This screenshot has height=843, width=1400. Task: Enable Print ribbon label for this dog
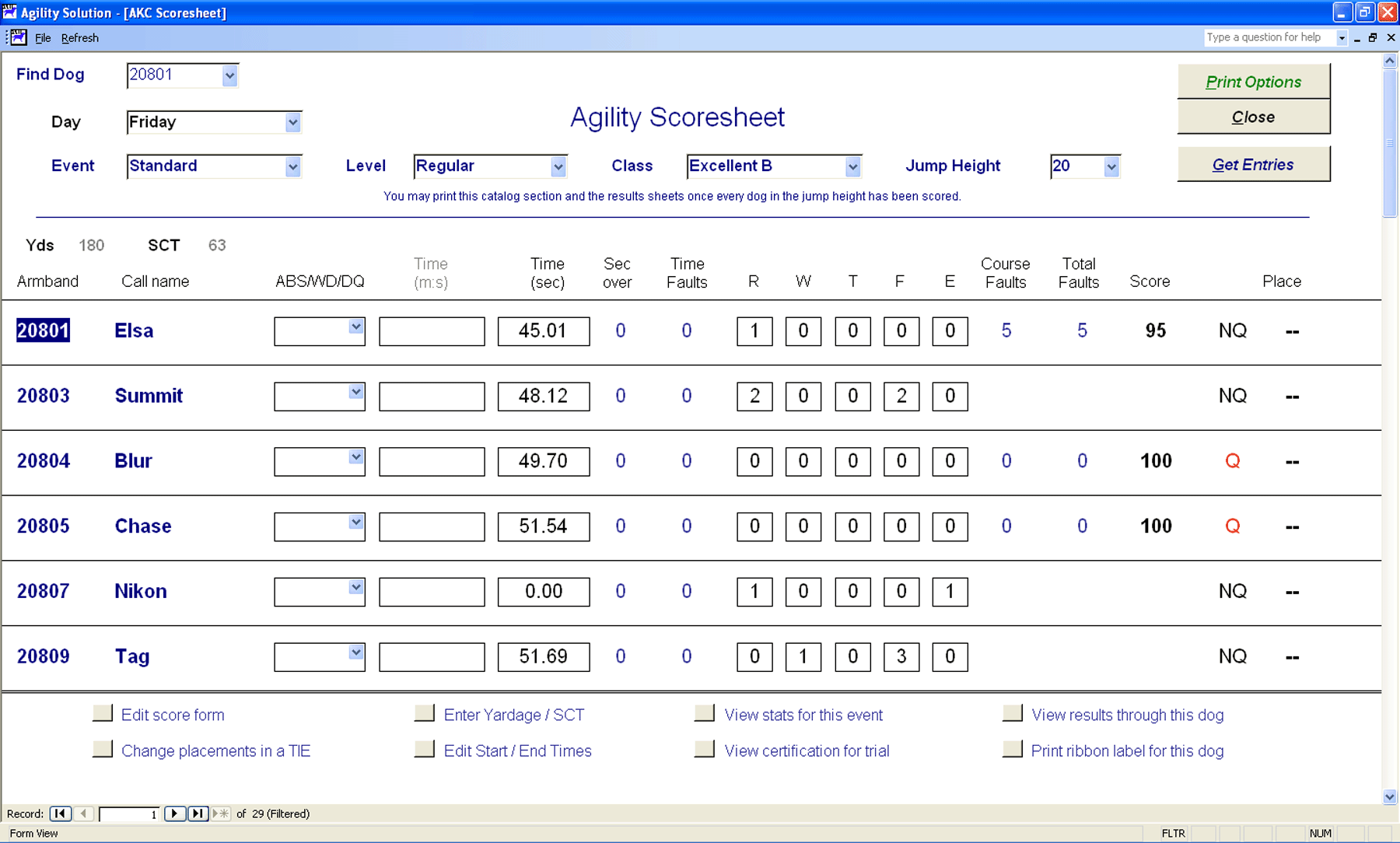click(x=1013, y=748)
